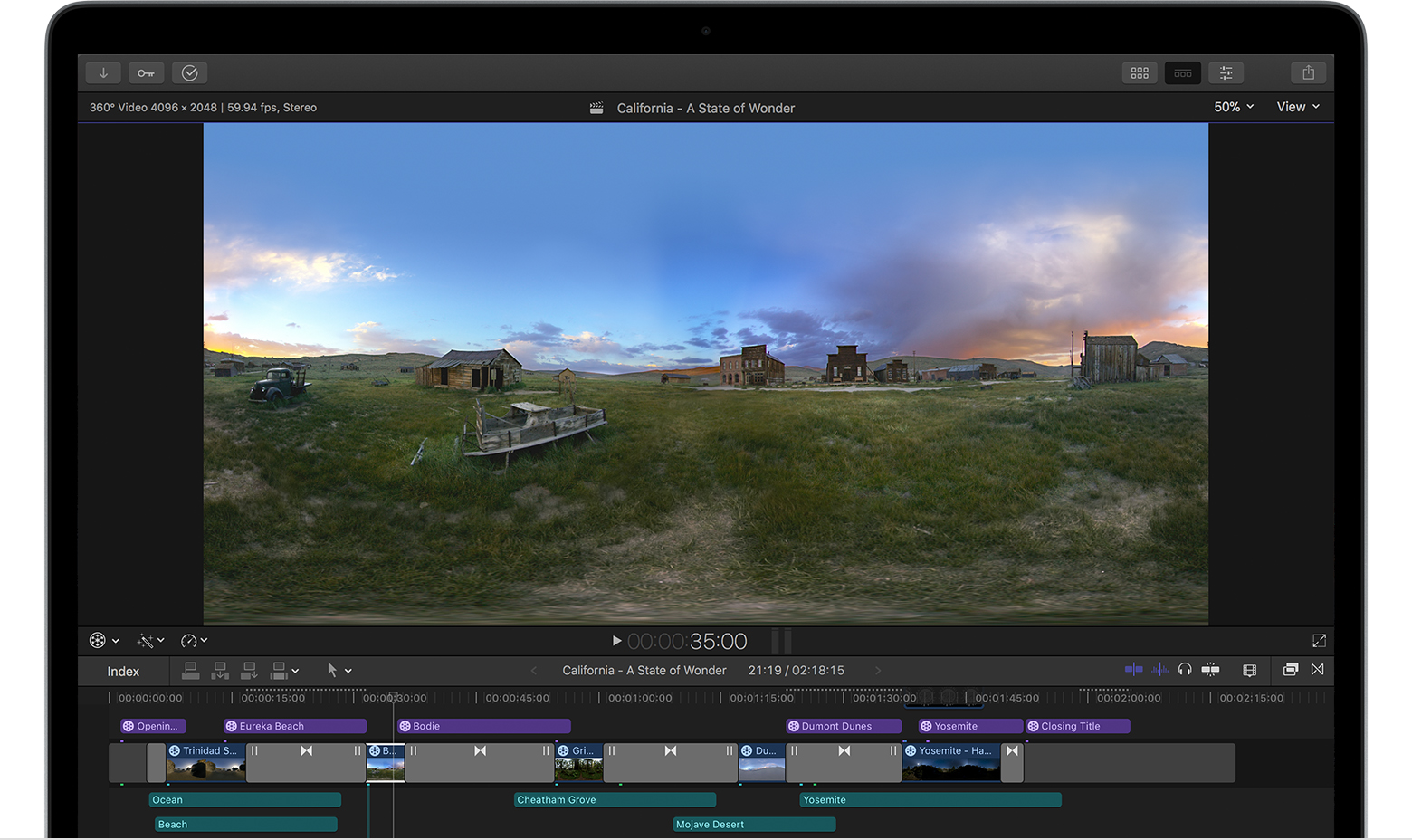The width and height of the screenshot is (1412, 840).
Task: Open the 50% zoom level dropdown
Action: click(1234, 107)
